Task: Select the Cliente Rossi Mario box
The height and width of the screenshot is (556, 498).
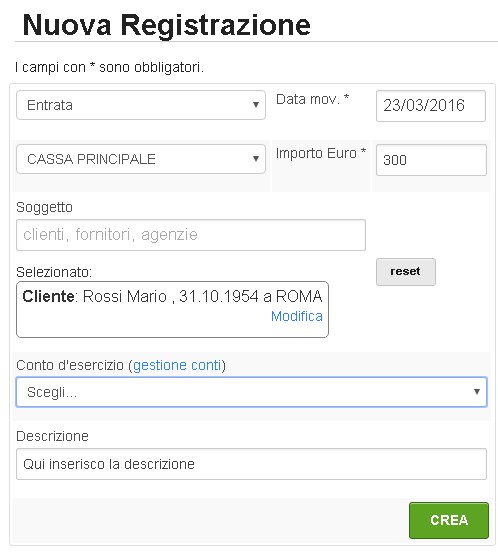Action: pos(172,310)
